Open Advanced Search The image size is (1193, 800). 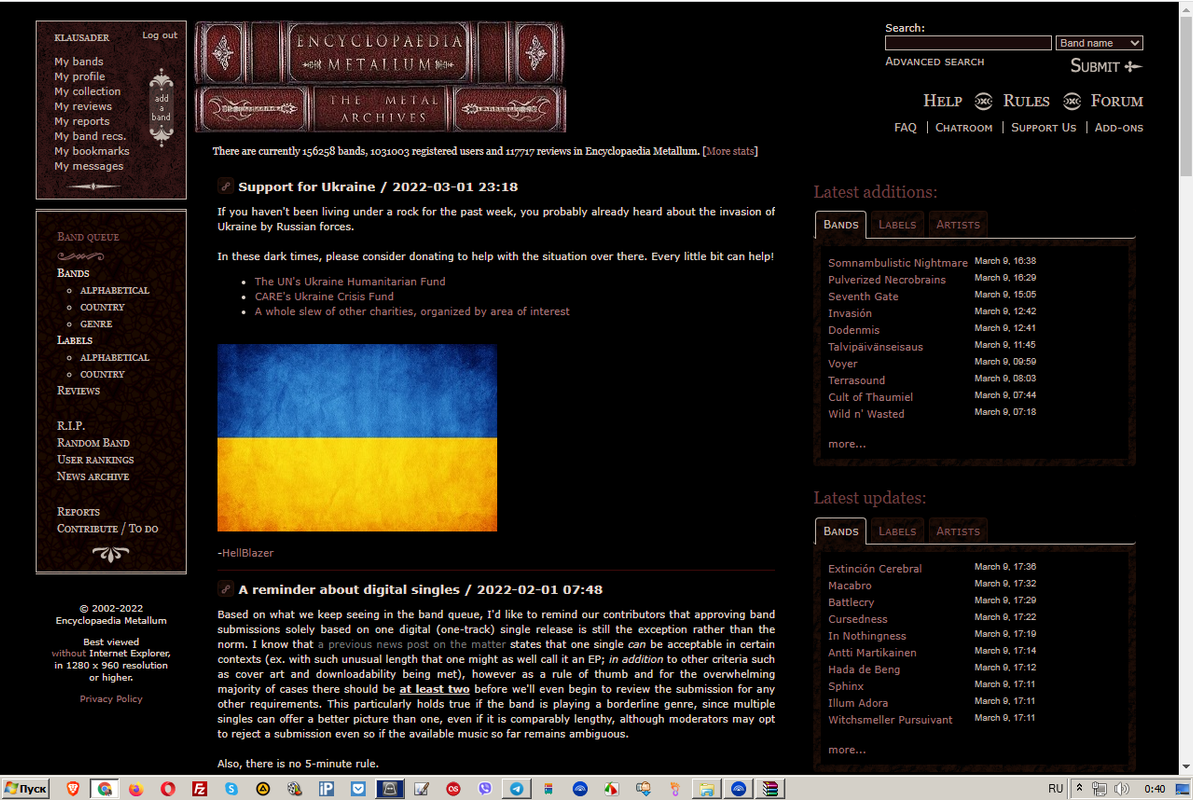[934, 62]
